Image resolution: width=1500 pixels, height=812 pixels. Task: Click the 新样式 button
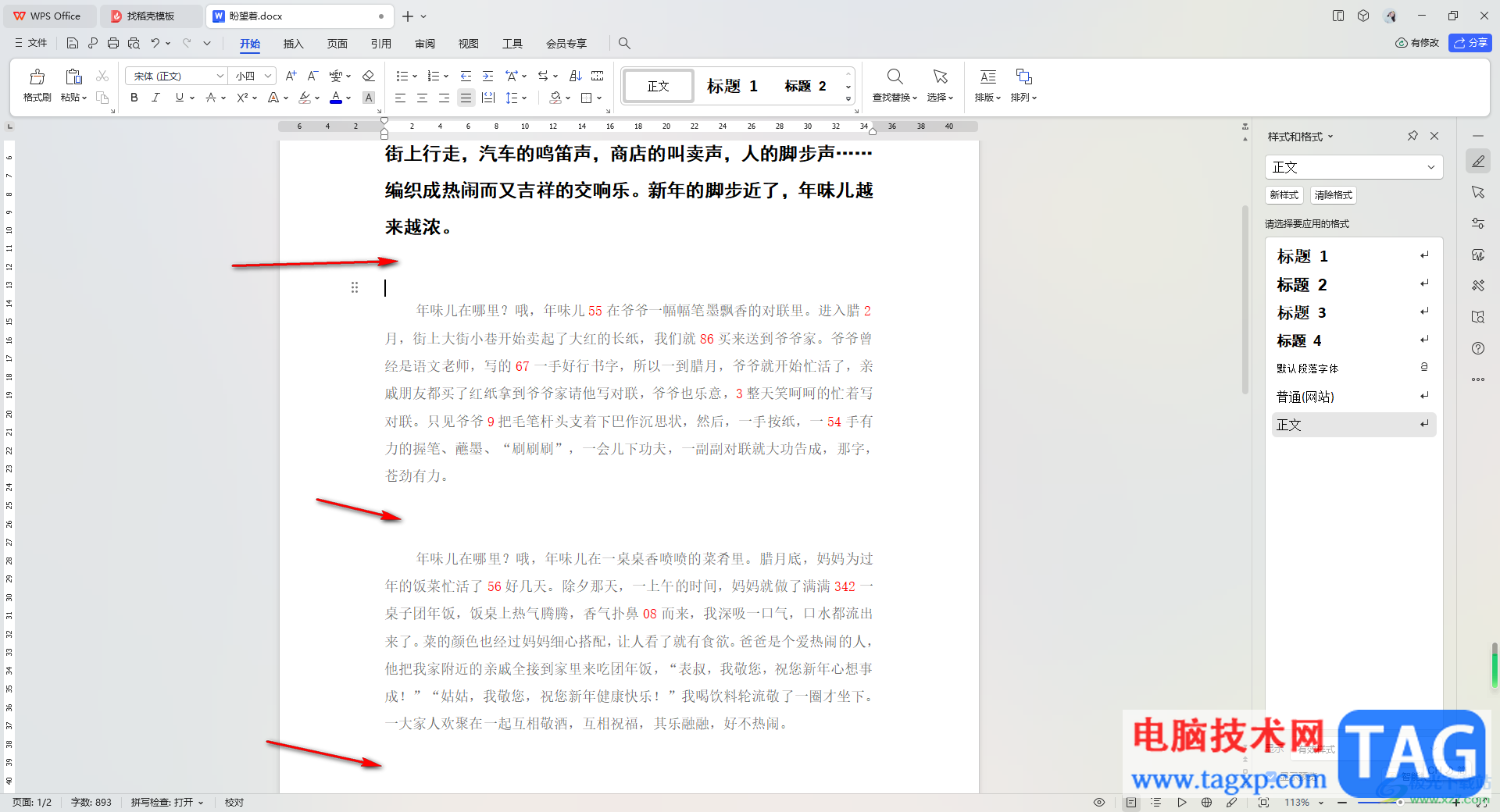click(x=1284, y=195)
